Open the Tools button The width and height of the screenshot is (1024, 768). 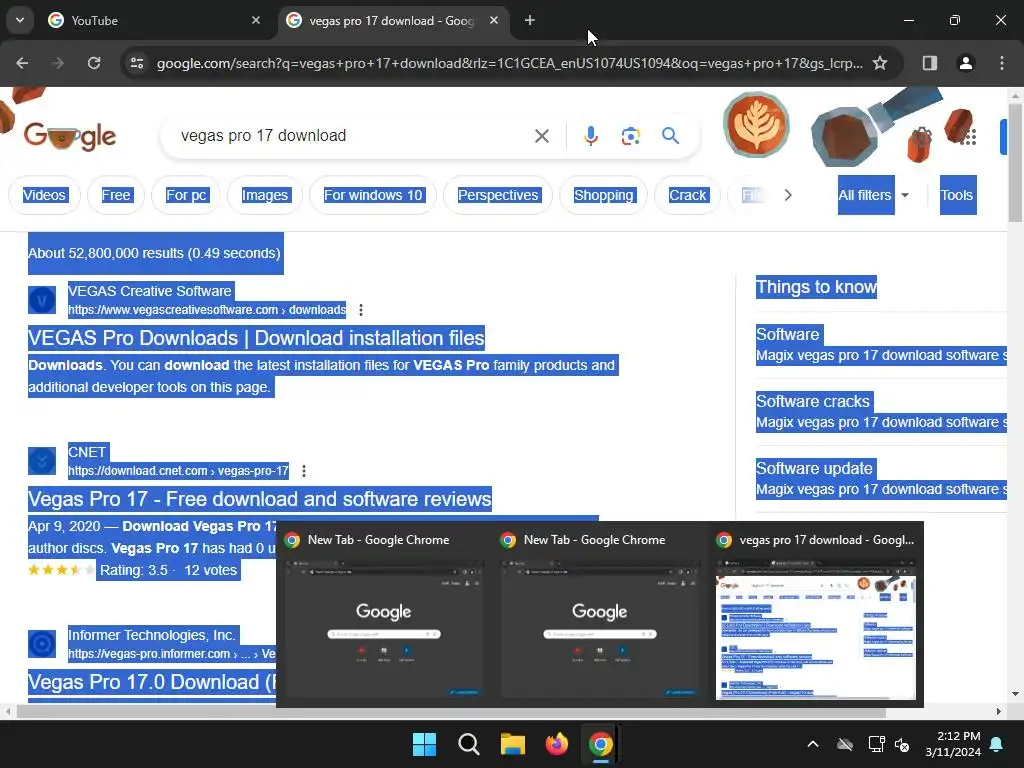click(x=958, y=195)
